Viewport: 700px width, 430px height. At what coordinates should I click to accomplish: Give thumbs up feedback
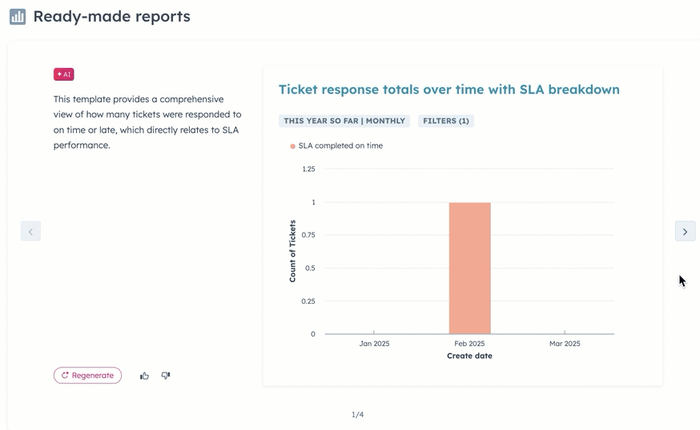[144, 376]
